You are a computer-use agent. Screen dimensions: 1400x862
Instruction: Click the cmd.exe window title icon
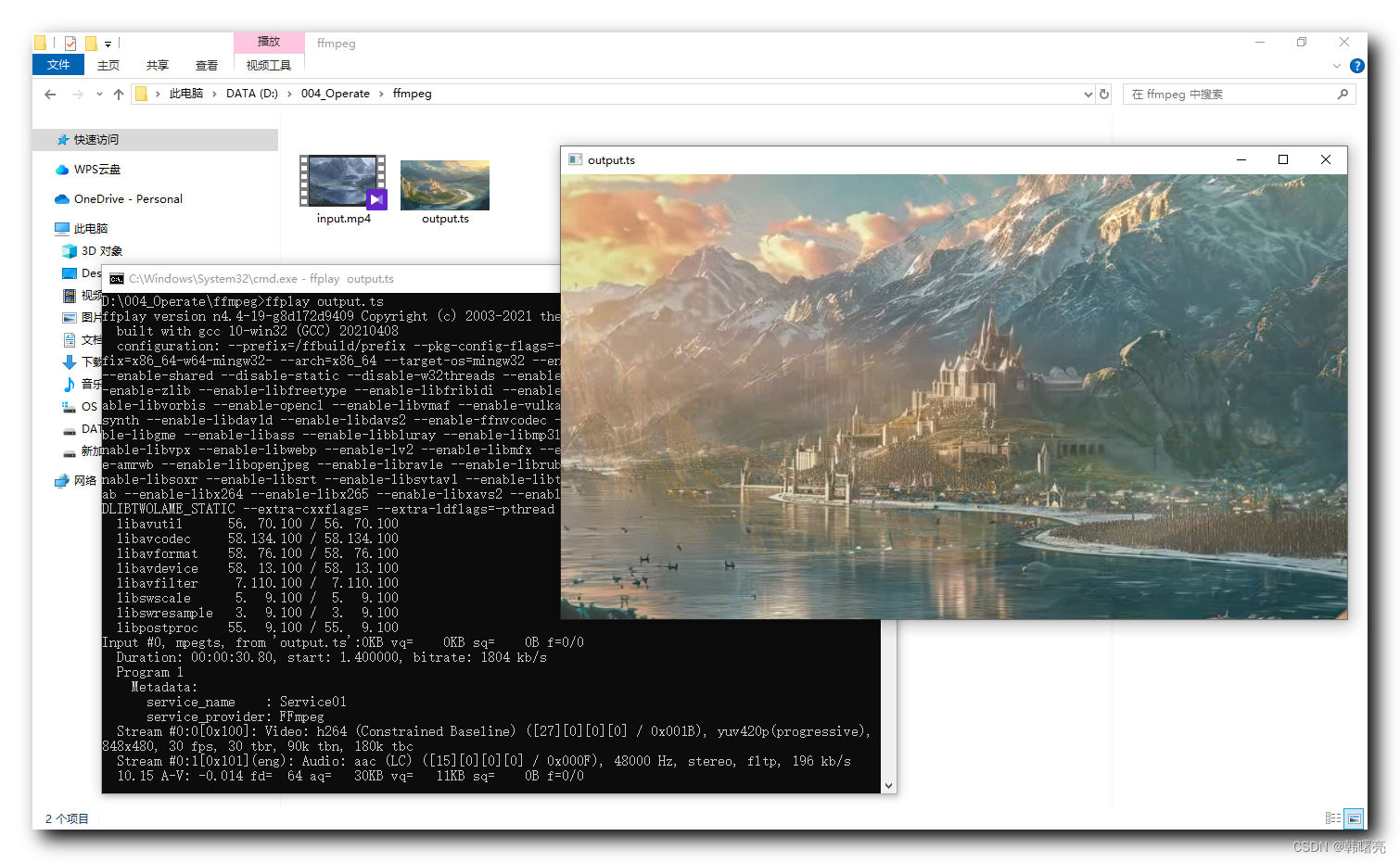click(117, 279)
